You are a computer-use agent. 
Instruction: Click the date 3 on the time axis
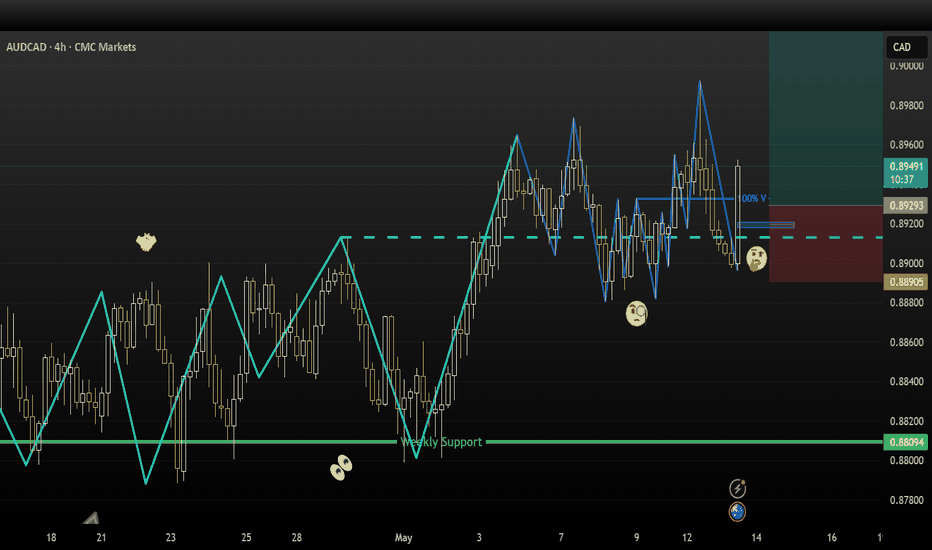tap(479, 538)
